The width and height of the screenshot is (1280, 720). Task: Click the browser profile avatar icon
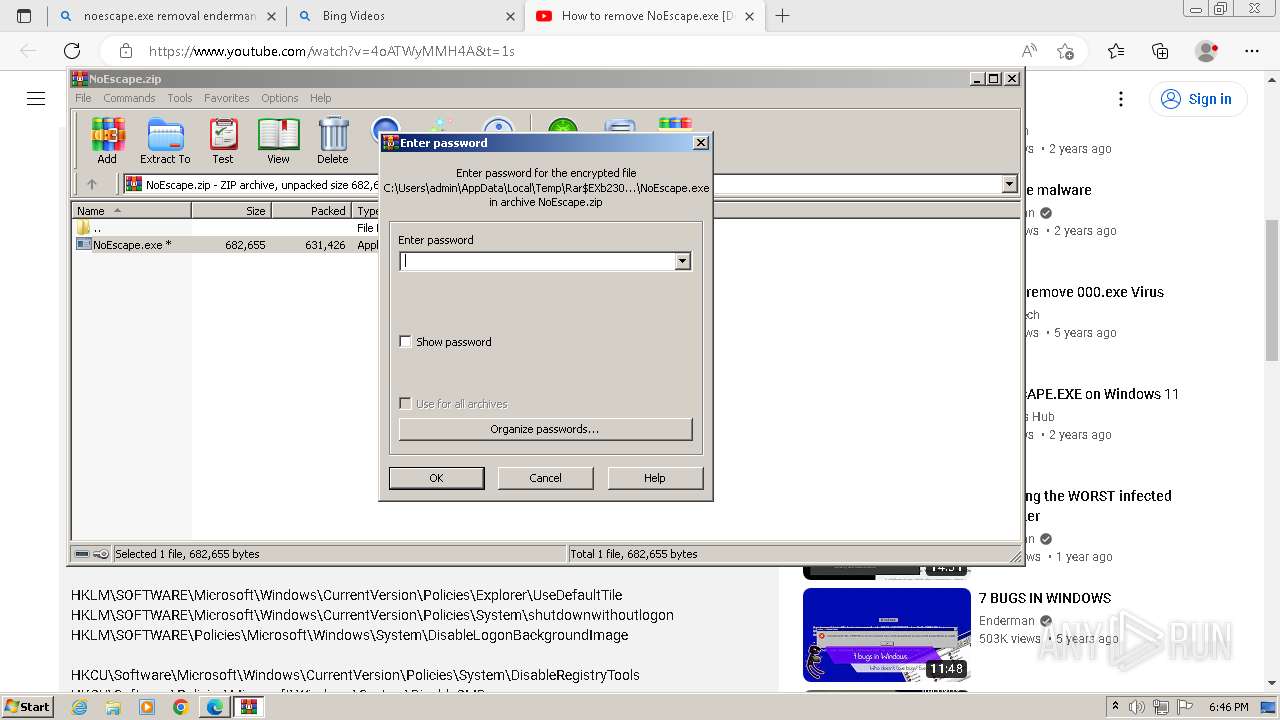1207,51
